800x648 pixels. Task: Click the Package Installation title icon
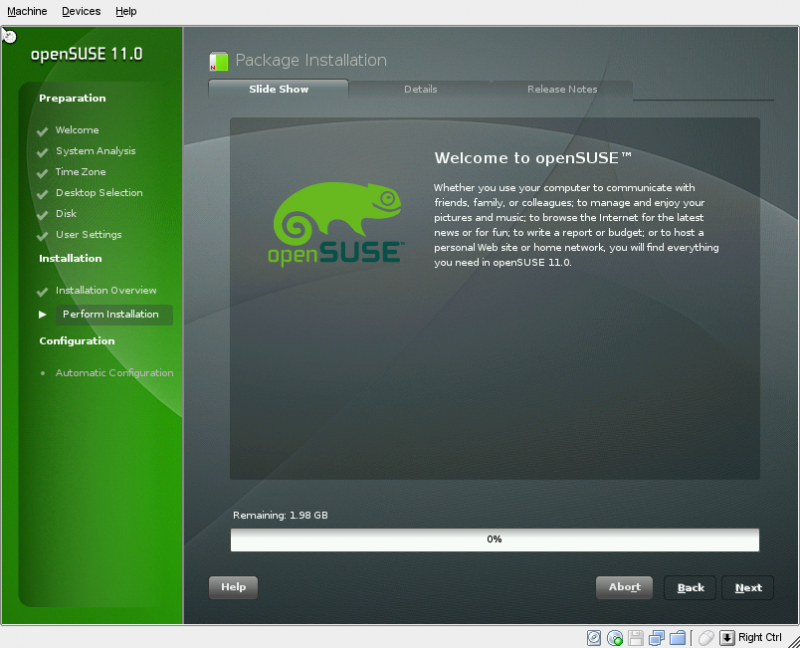[x=219, y=62]
